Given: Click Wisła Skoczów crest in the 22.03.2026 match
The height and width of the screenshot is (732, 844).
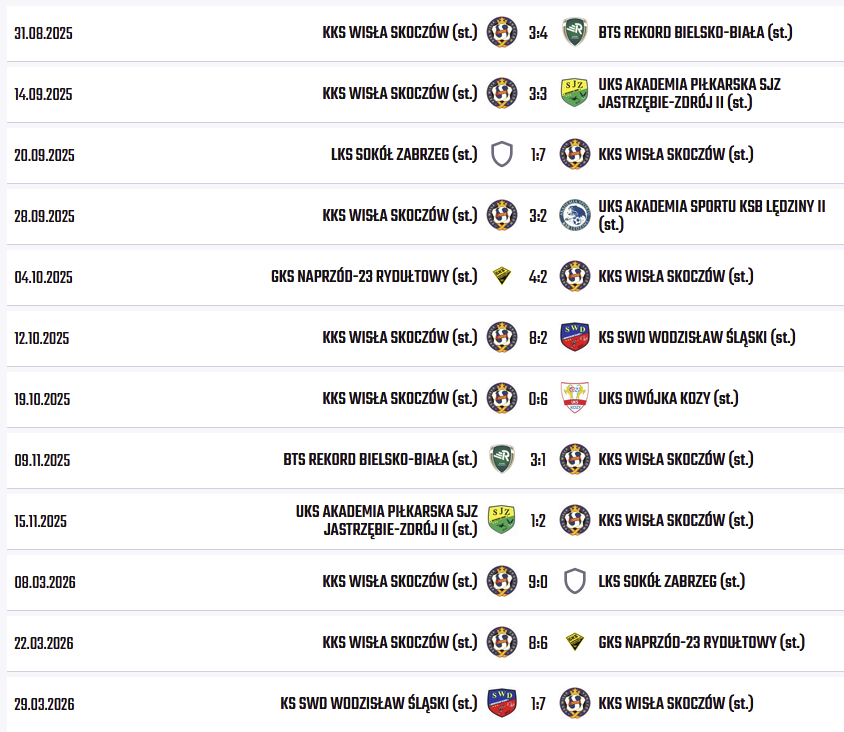Looking at the screenshot, I should 502,642.
